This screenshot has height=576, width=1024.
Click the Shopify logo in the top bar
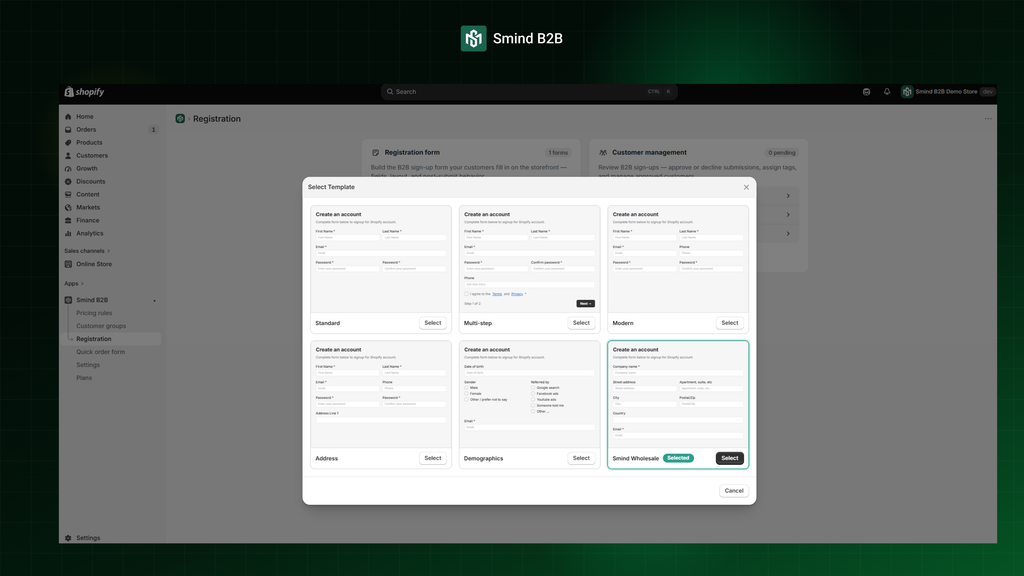tap(84, 92)
